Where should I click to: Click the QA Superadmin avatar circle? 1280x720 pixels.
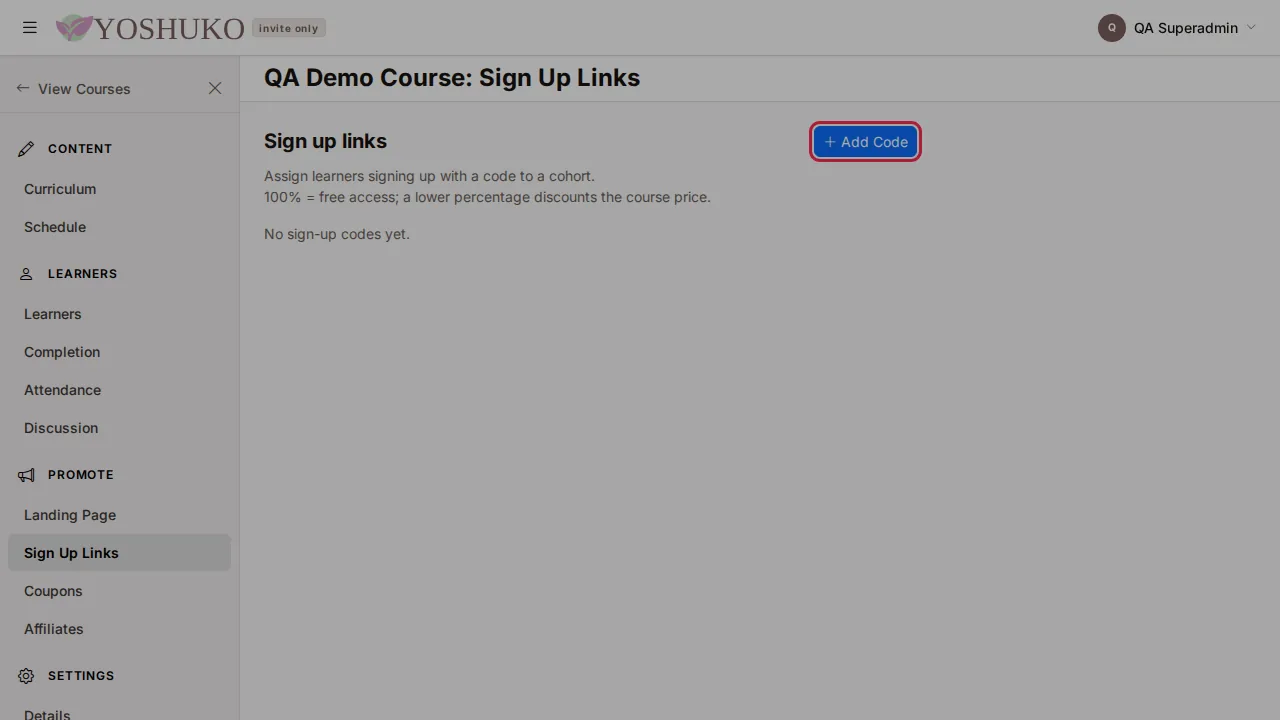[x=1112, y=28]
